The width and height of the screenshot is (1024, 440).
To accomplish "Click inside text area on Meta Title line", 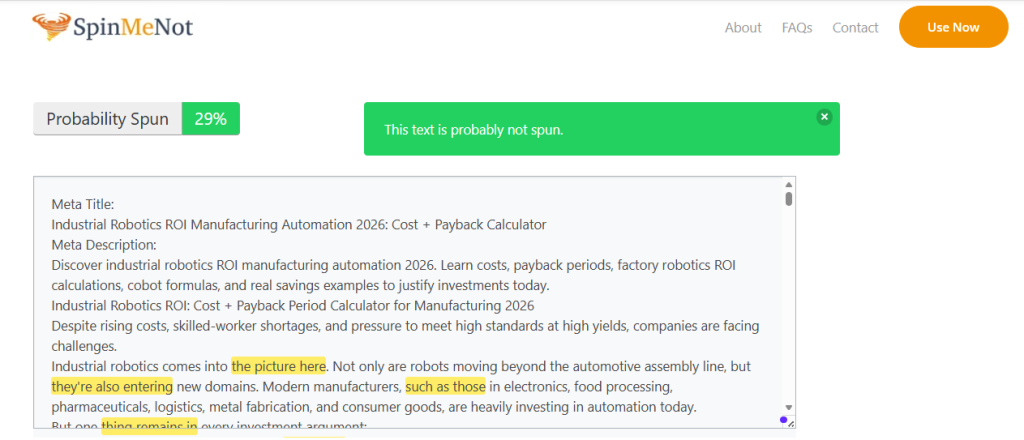I will point(83,204).
